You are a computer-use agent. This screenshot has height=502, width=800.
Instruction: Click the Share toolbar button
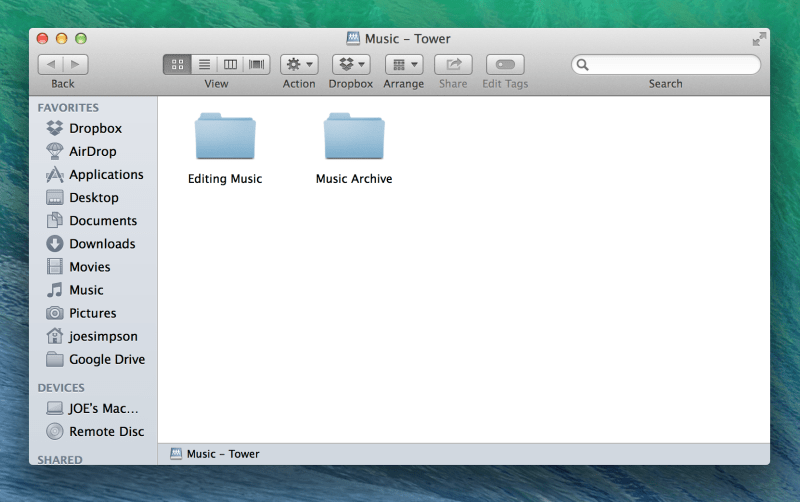point(453,64)
